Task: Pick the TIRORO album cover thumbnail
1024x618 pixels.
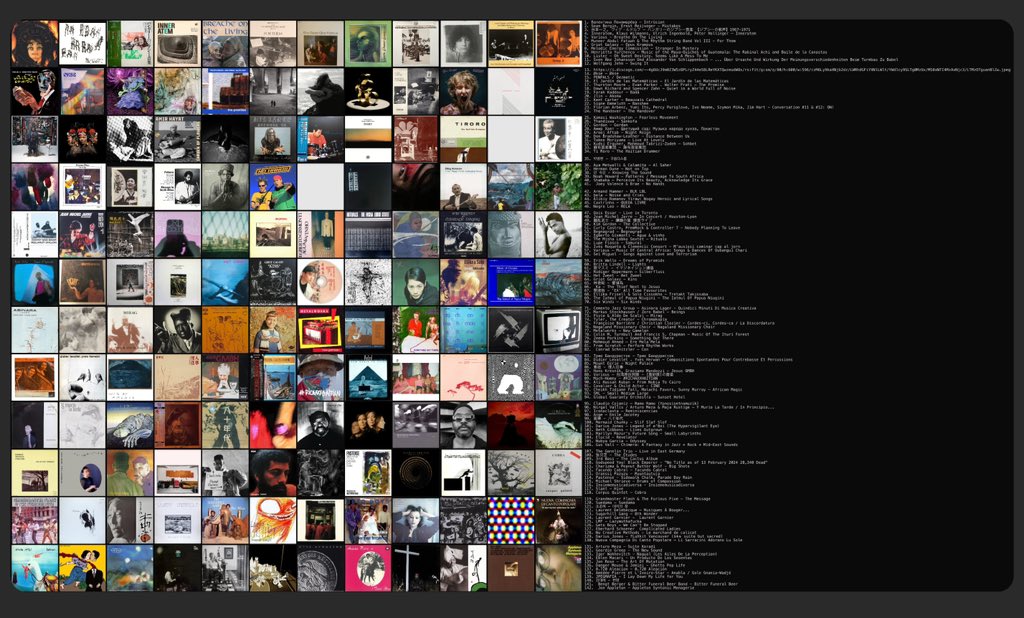Action: coord(464,139)
